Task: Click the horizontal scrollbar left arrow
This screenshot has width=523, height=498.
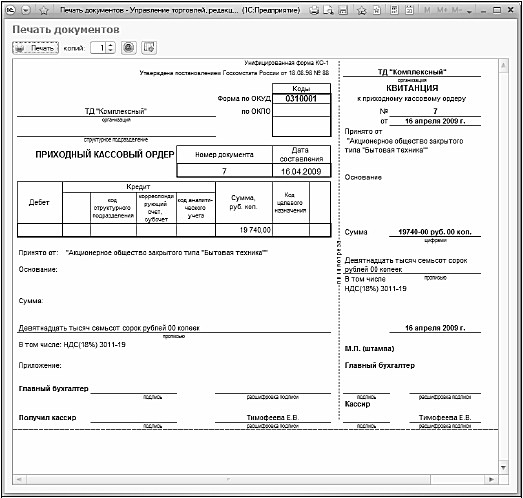Action: coord(19,479)
